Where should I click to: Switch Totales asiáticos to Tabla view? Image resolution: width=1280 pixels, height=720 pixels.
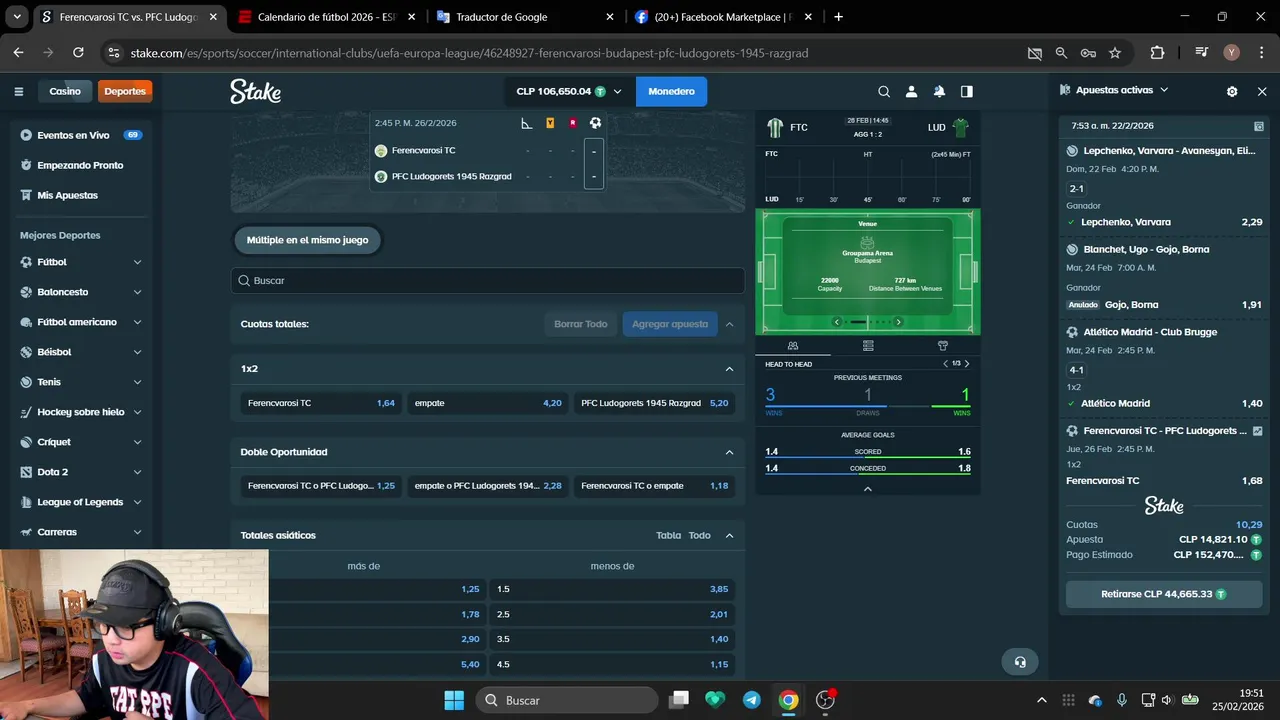click(x=668, y=535)
